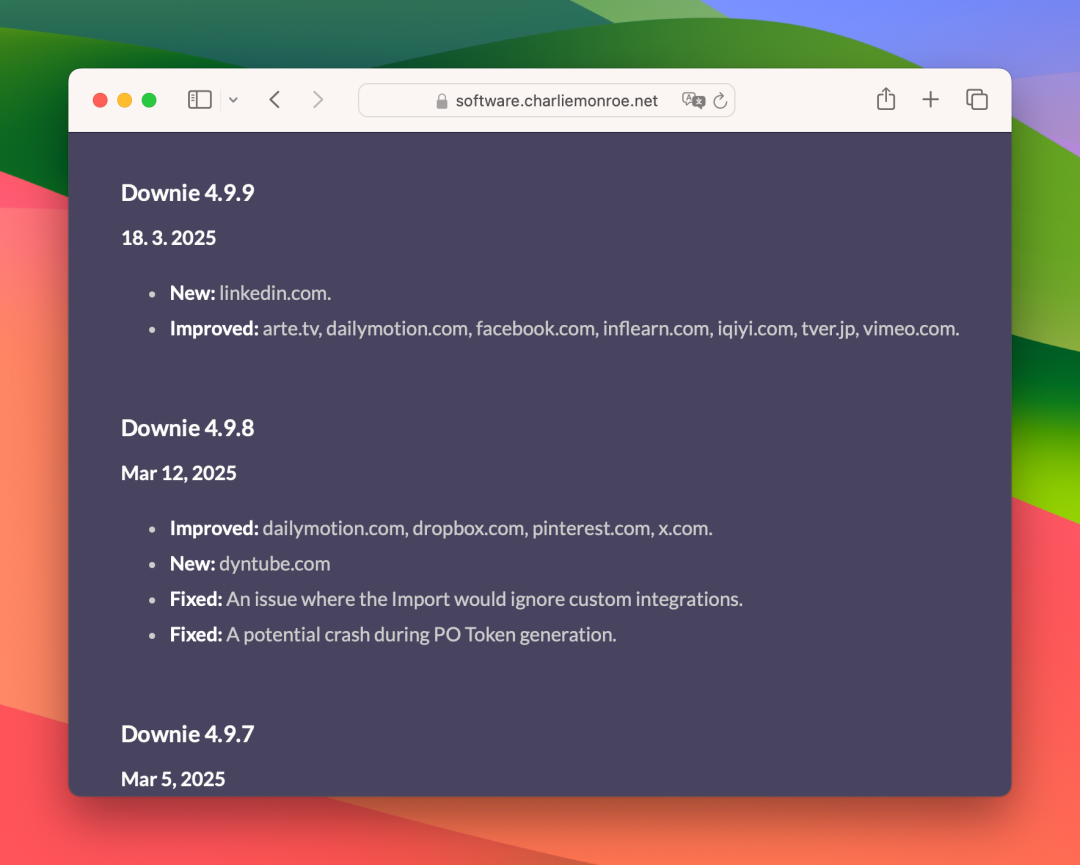Screen dimensions: 1080x865
Task: Click the date Mar 5, 2025
Action: click(174, 779)
